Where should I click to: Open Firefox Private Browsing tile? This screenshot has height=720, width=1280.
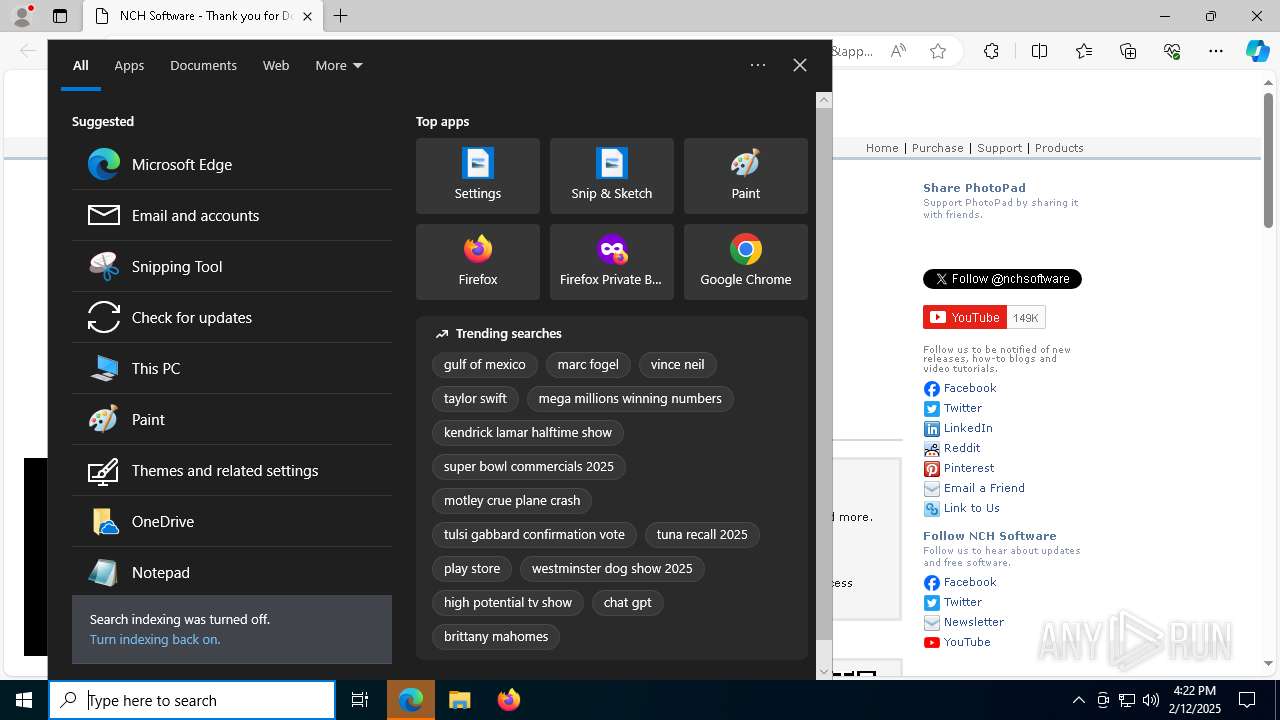click(612, 262)
